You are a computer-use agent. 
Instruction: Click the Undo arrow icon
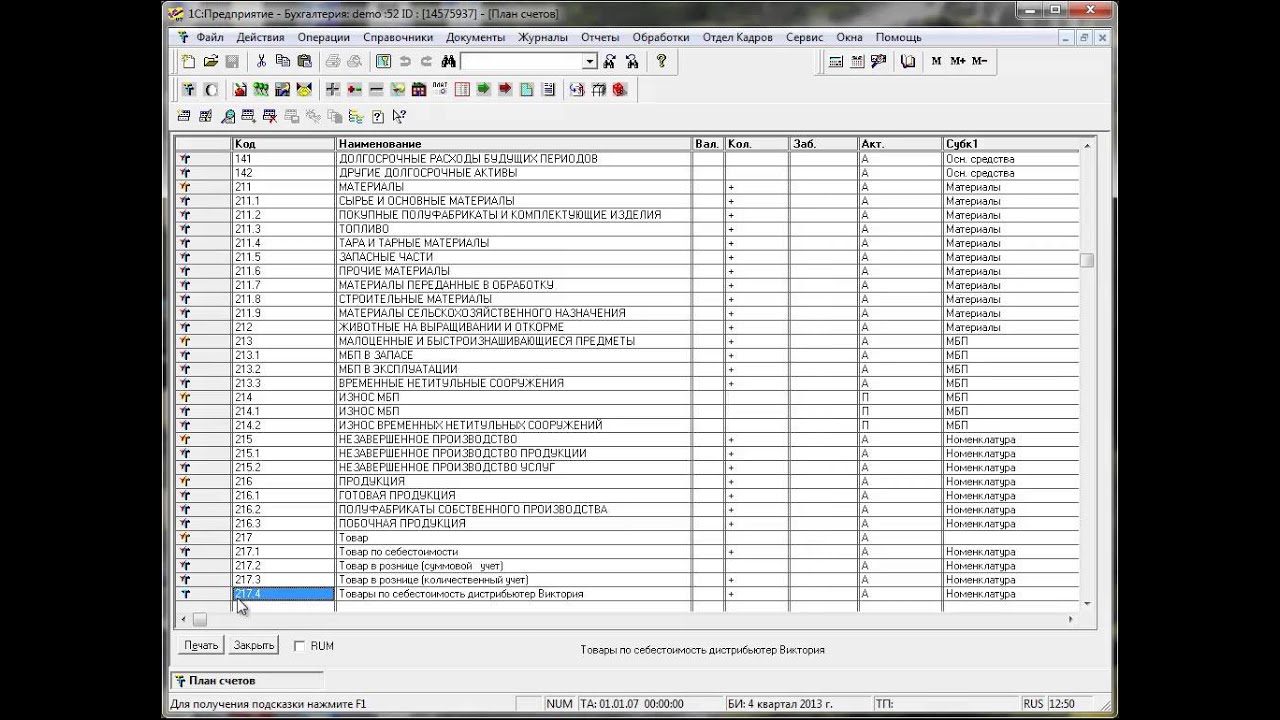[405, 62]
